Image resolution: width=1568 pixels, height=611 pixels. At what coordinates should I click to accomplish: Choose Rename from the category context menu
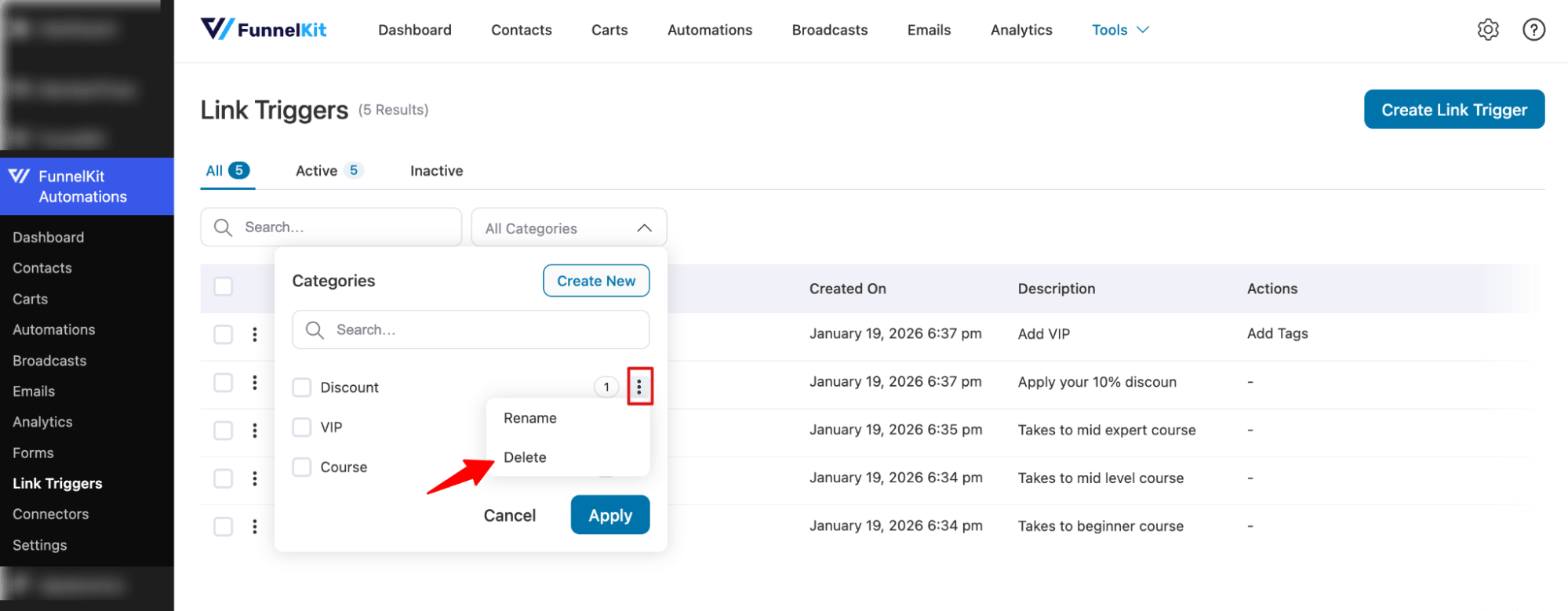coord(530,418)
